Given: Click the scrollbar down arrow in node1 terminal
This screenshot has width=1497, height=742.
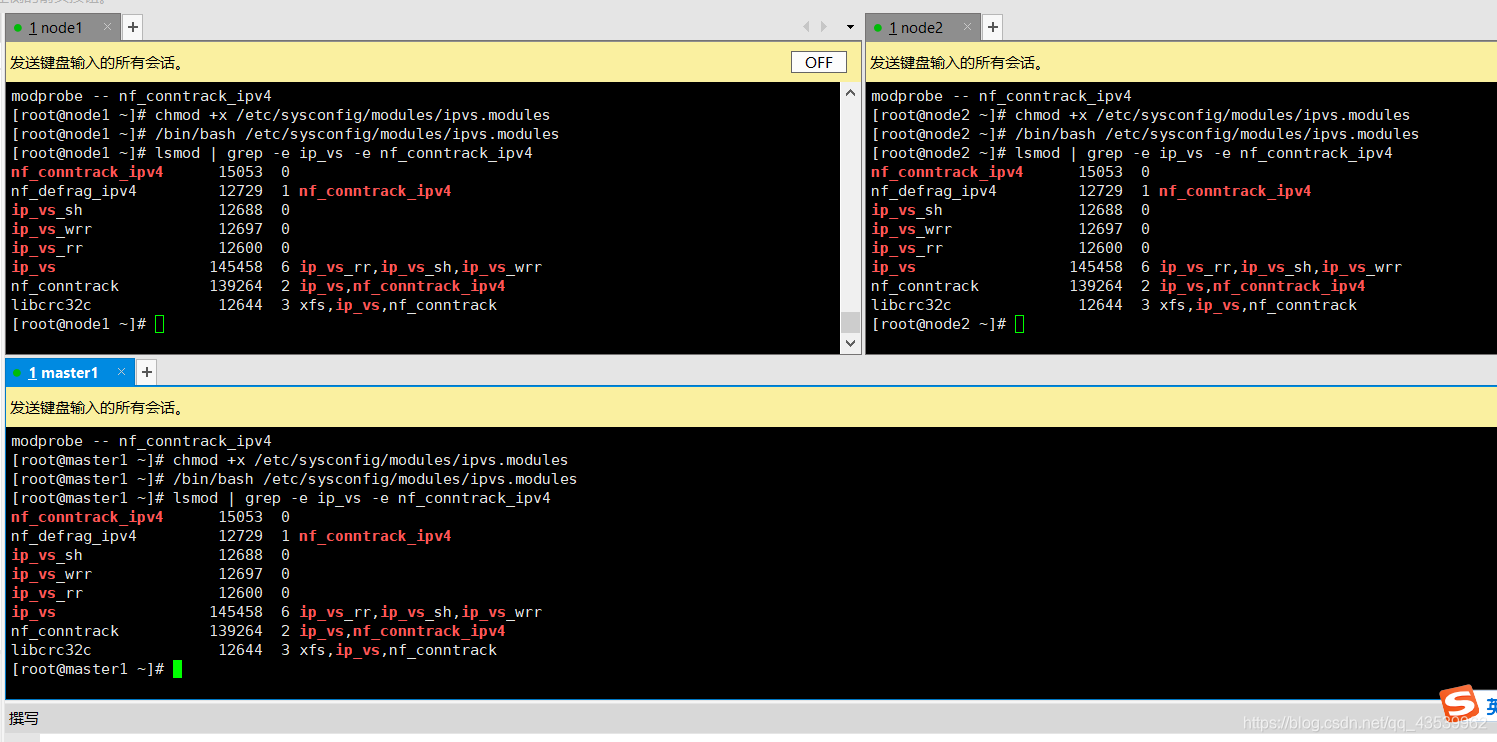Looking at the screenshot, I should (x=851, y=343).
